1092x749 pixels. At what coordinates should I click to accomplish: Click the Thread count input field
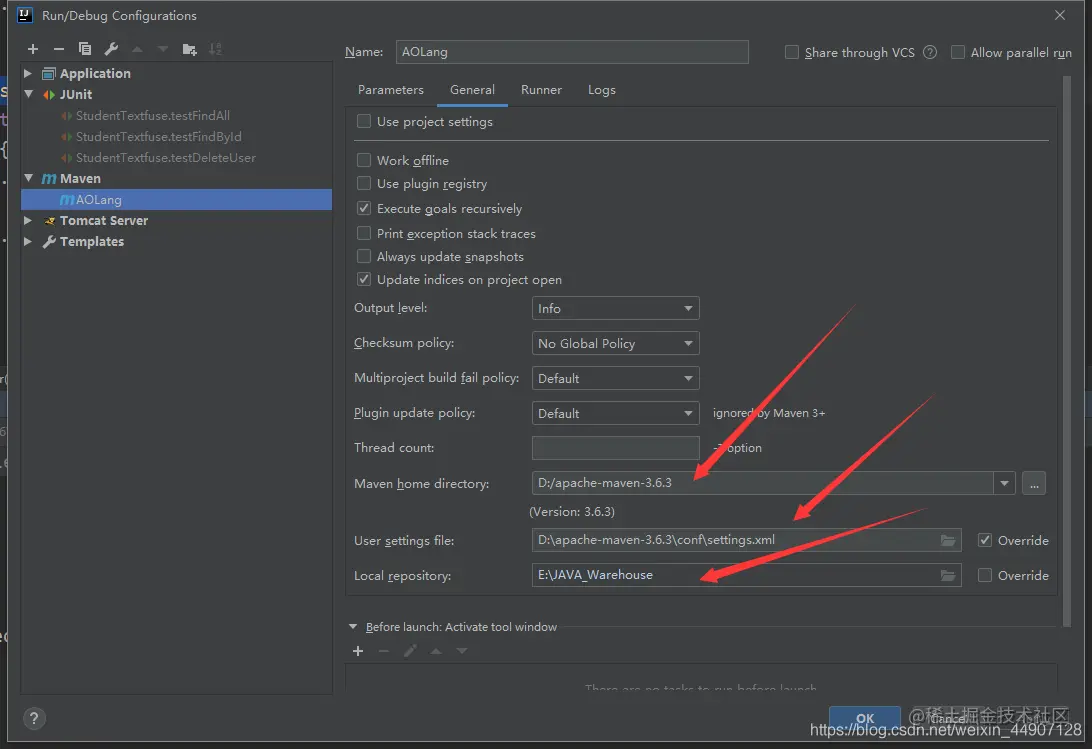tap(616, 448)
